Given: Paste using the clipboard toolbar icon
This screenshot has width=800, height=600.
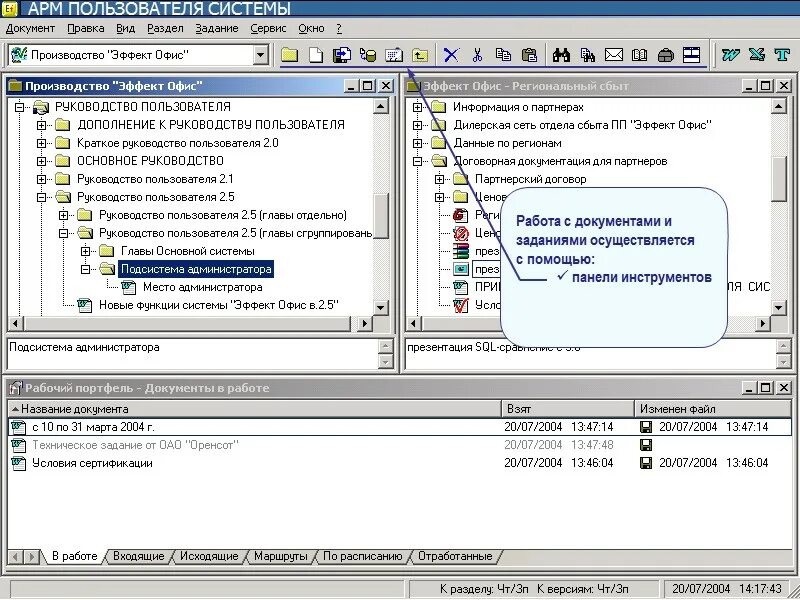Looking at the screenshot, I should 530,55.
